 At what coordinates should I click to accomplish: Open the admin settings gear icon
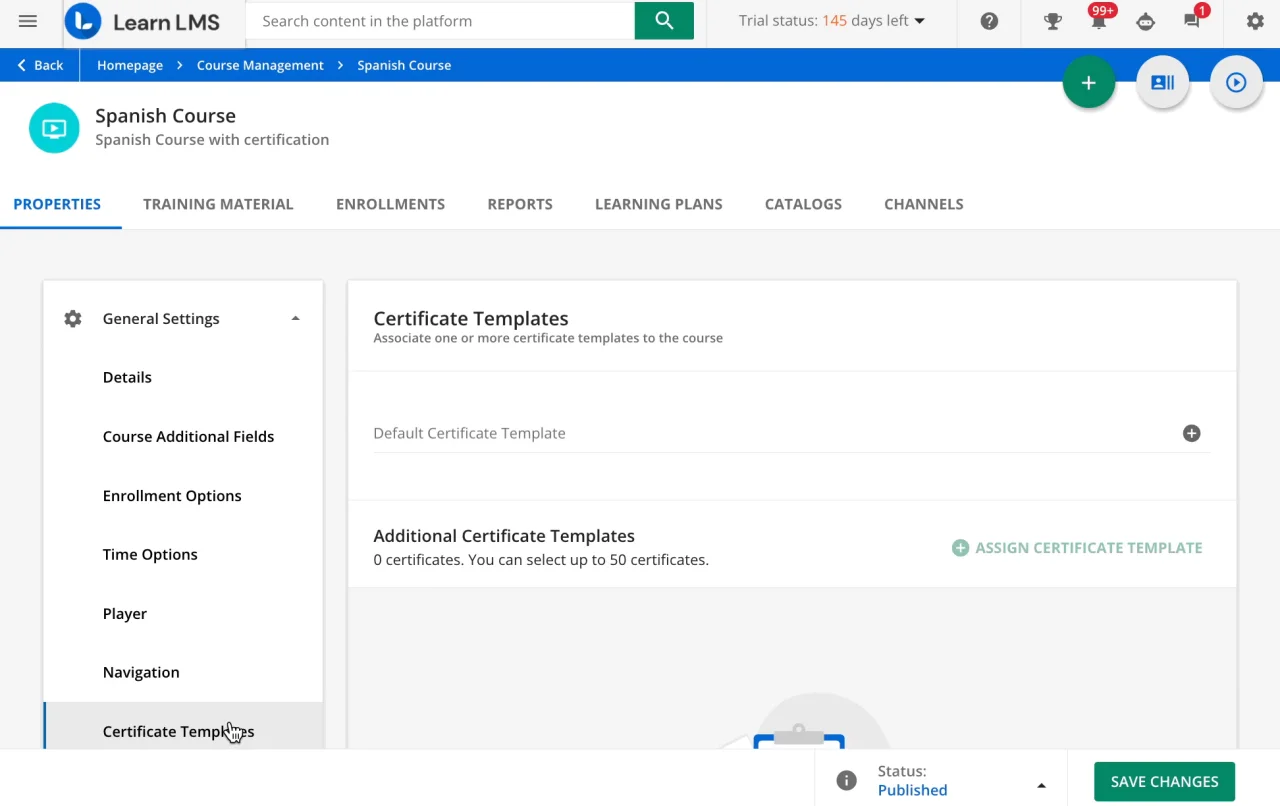[x=1255, y=21]
